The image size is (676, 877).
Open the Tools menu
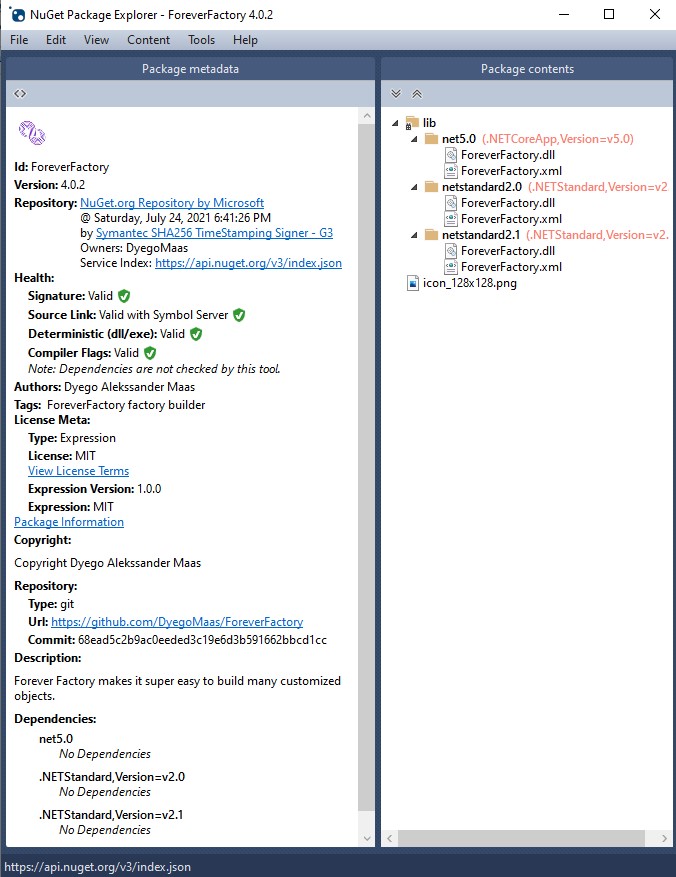coord(201,40)
